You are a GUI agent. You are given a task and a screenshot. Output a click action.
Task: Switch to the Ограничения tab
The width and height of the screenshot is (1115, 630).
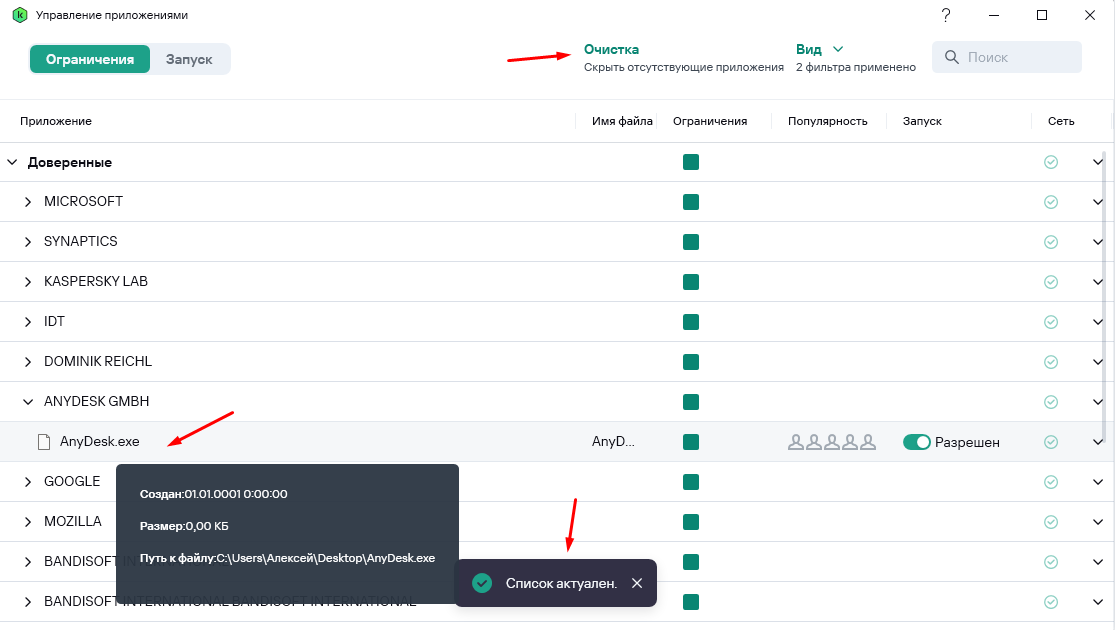click(x=90, y=59)
